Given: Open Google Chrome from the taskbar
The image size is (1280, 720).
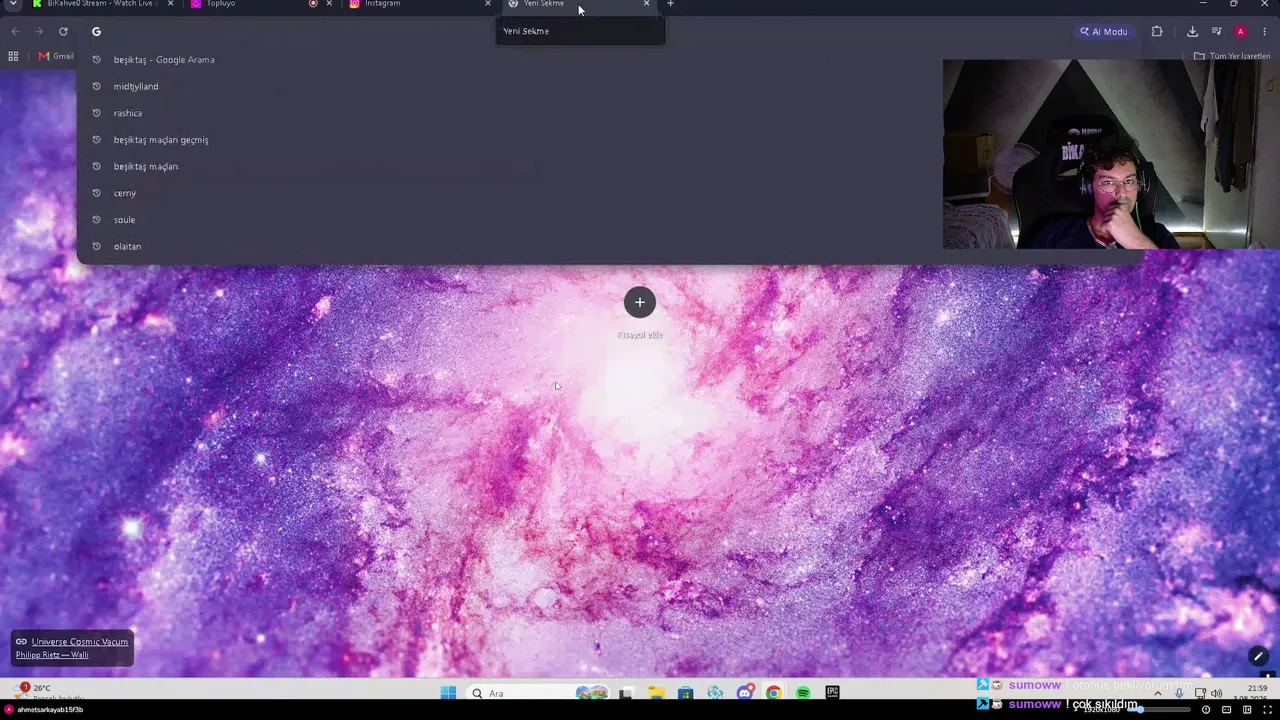Looking at the screenshot, I should 774,693.
